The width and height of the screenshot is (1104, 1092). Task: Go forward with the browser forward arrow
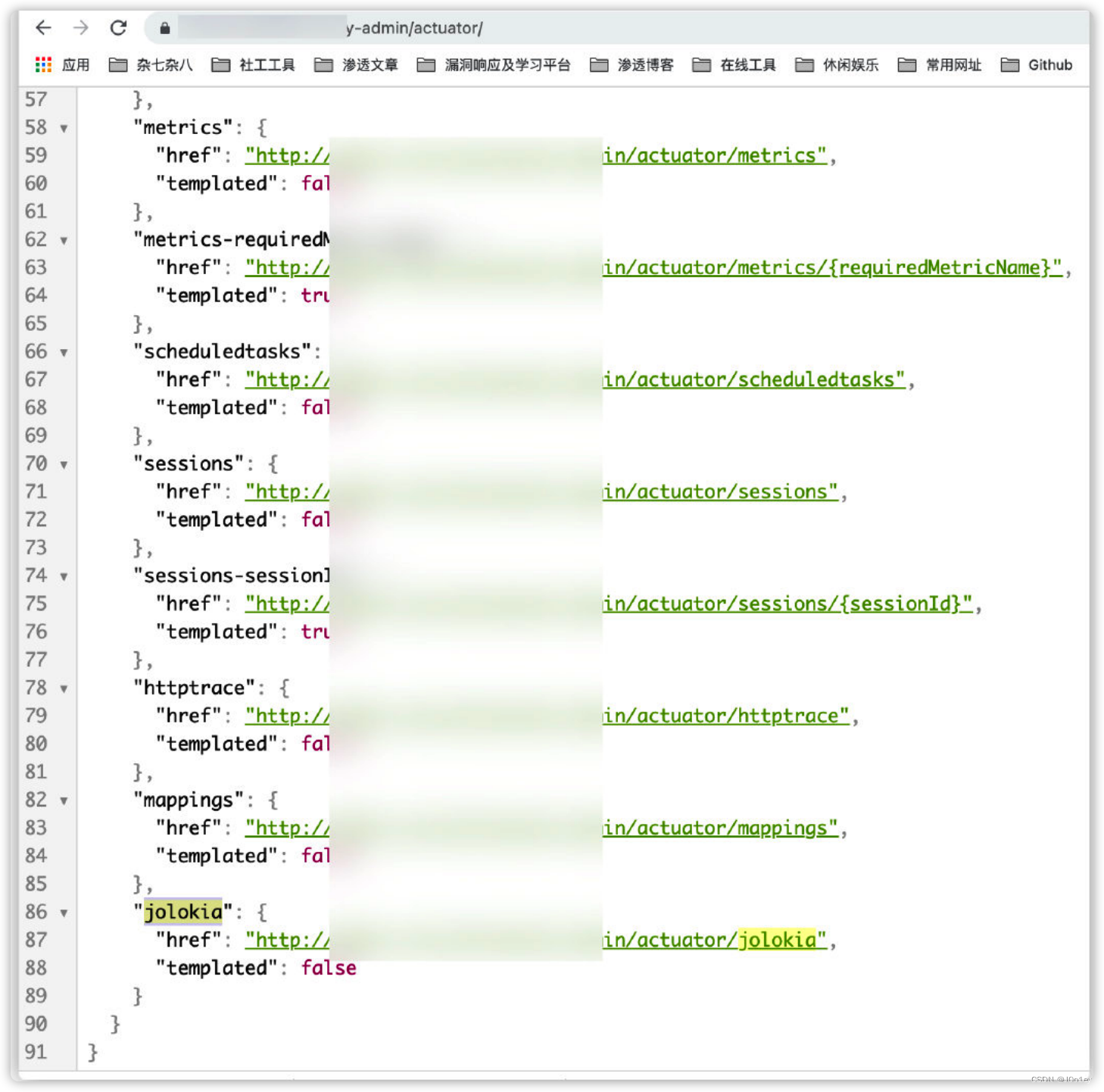click(80, 28)
